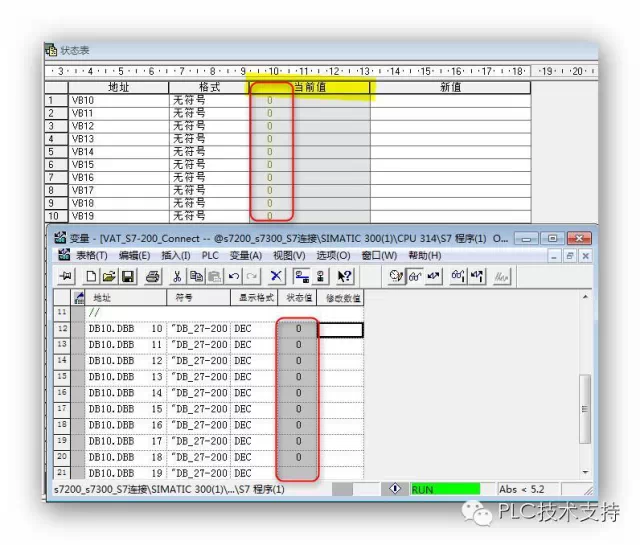Click the 修改数值 column header

tap(341, 298)
